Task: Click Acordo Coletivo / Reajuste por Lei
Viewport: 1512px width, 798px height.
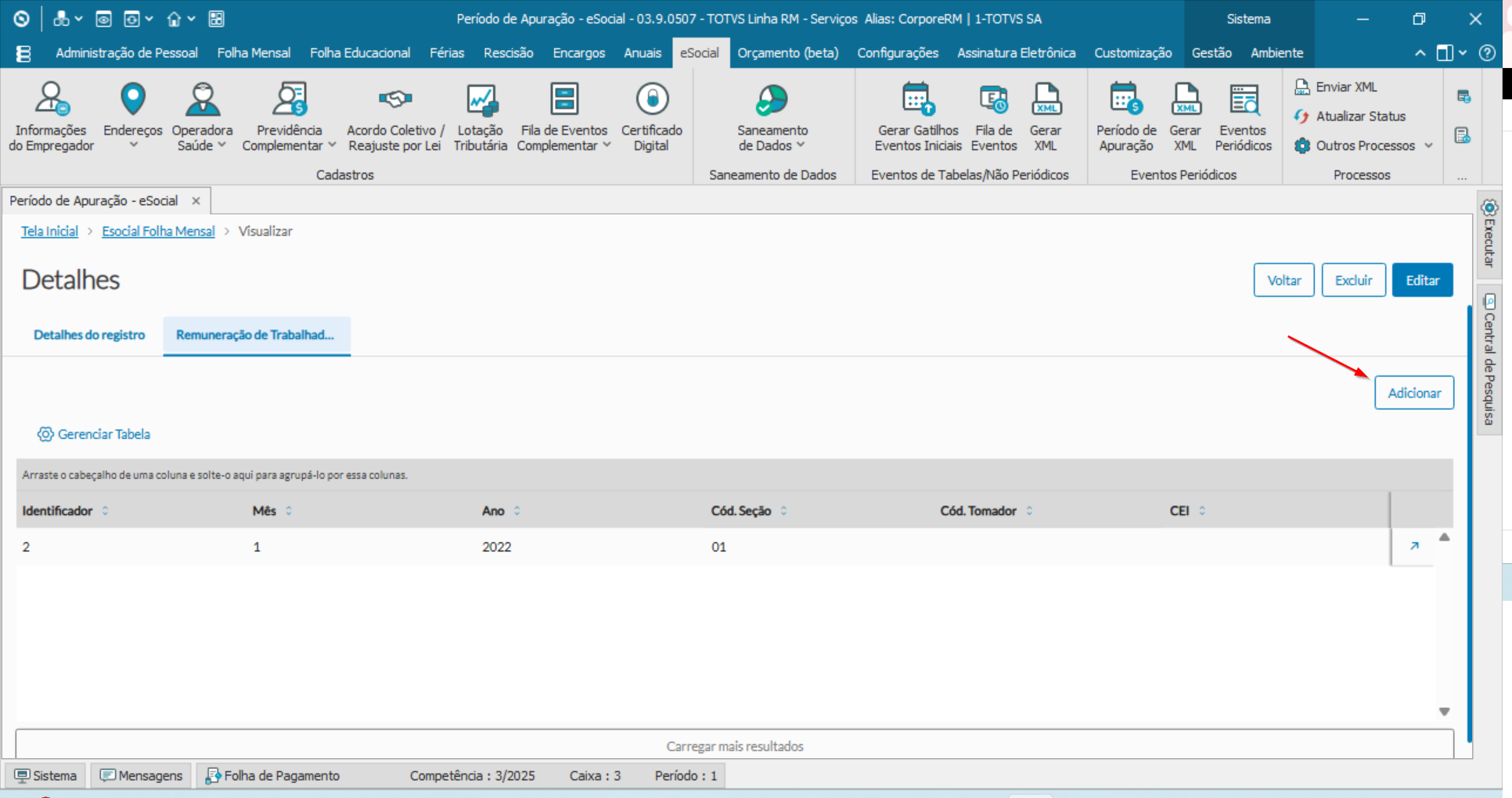Action: pos(394,116)
